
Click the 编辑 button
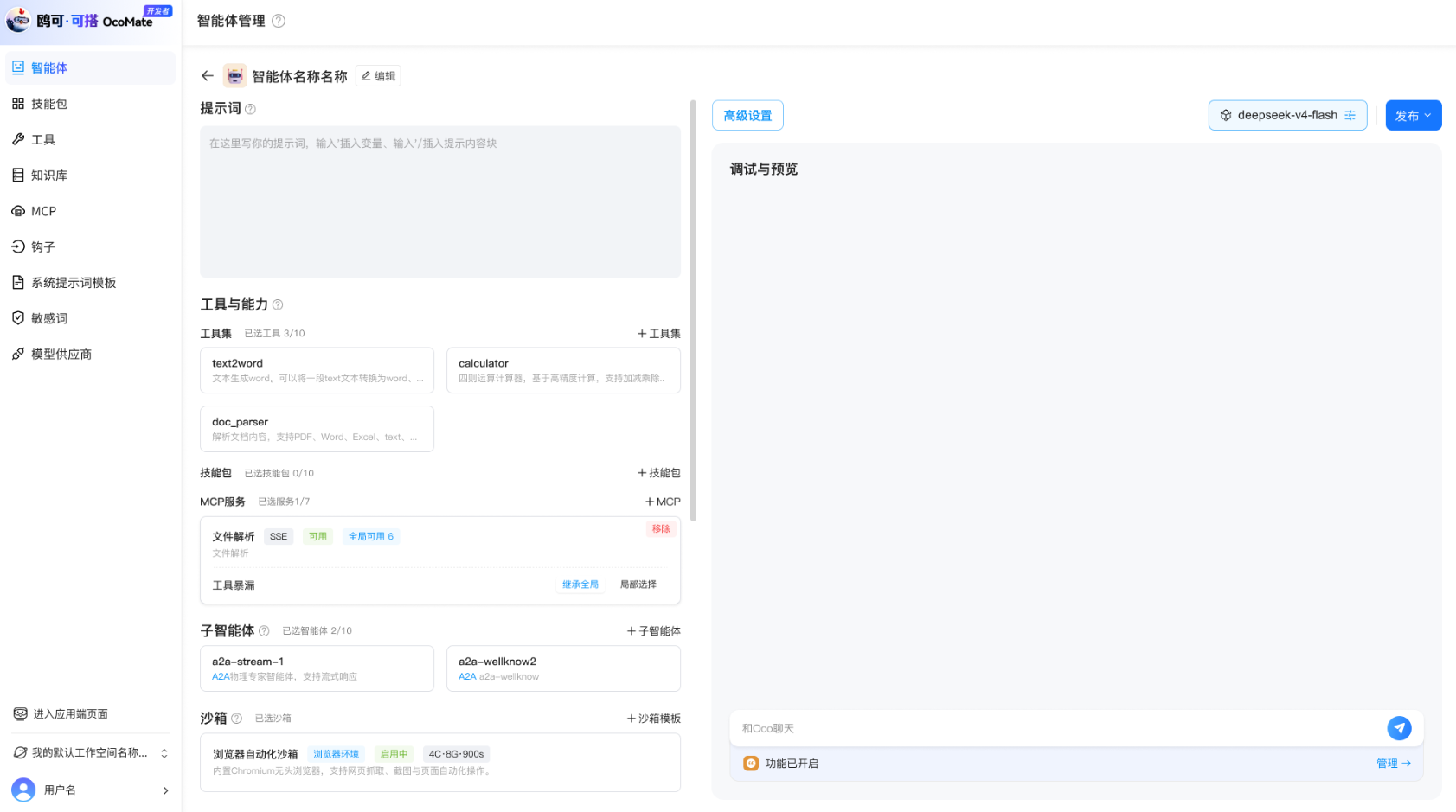tap(378, 76)
